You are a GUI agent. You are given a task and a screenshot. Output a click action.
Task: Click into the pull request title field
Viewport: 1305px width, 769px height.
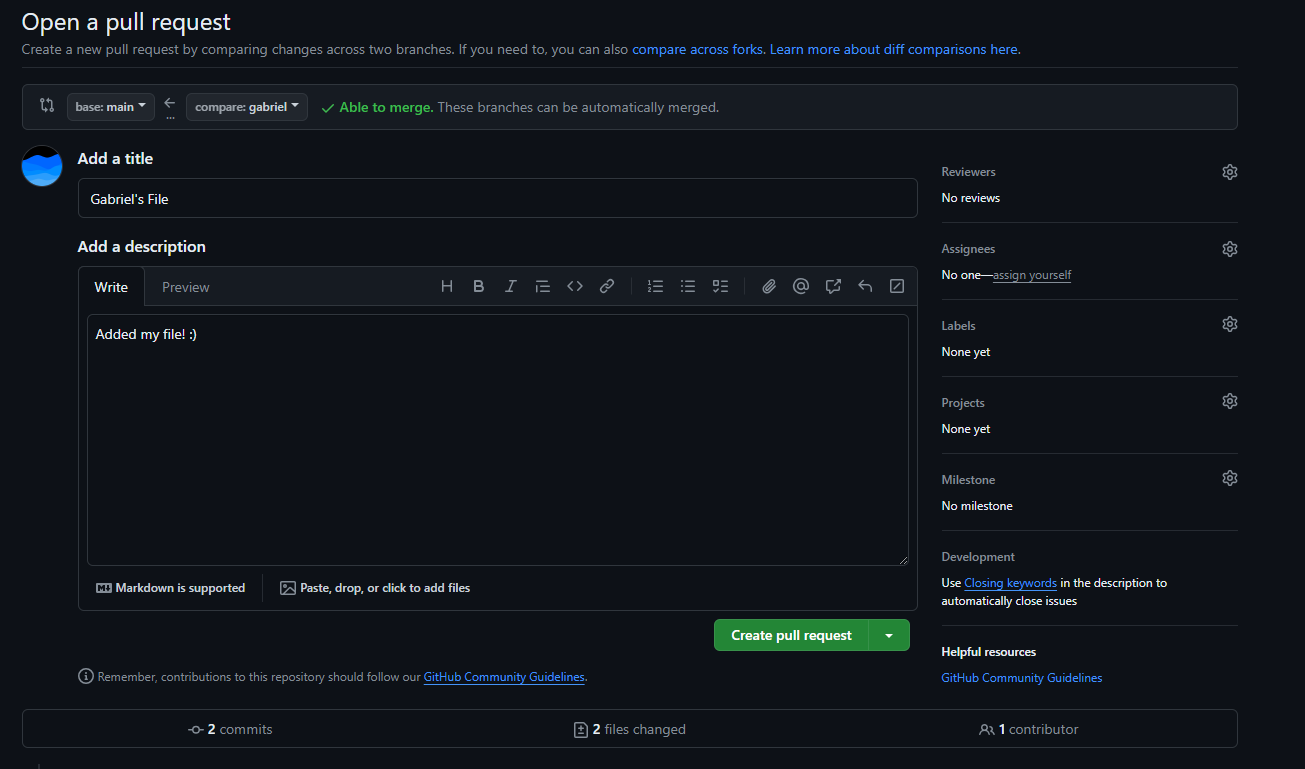pyautogui.click(x=497, y=199)
